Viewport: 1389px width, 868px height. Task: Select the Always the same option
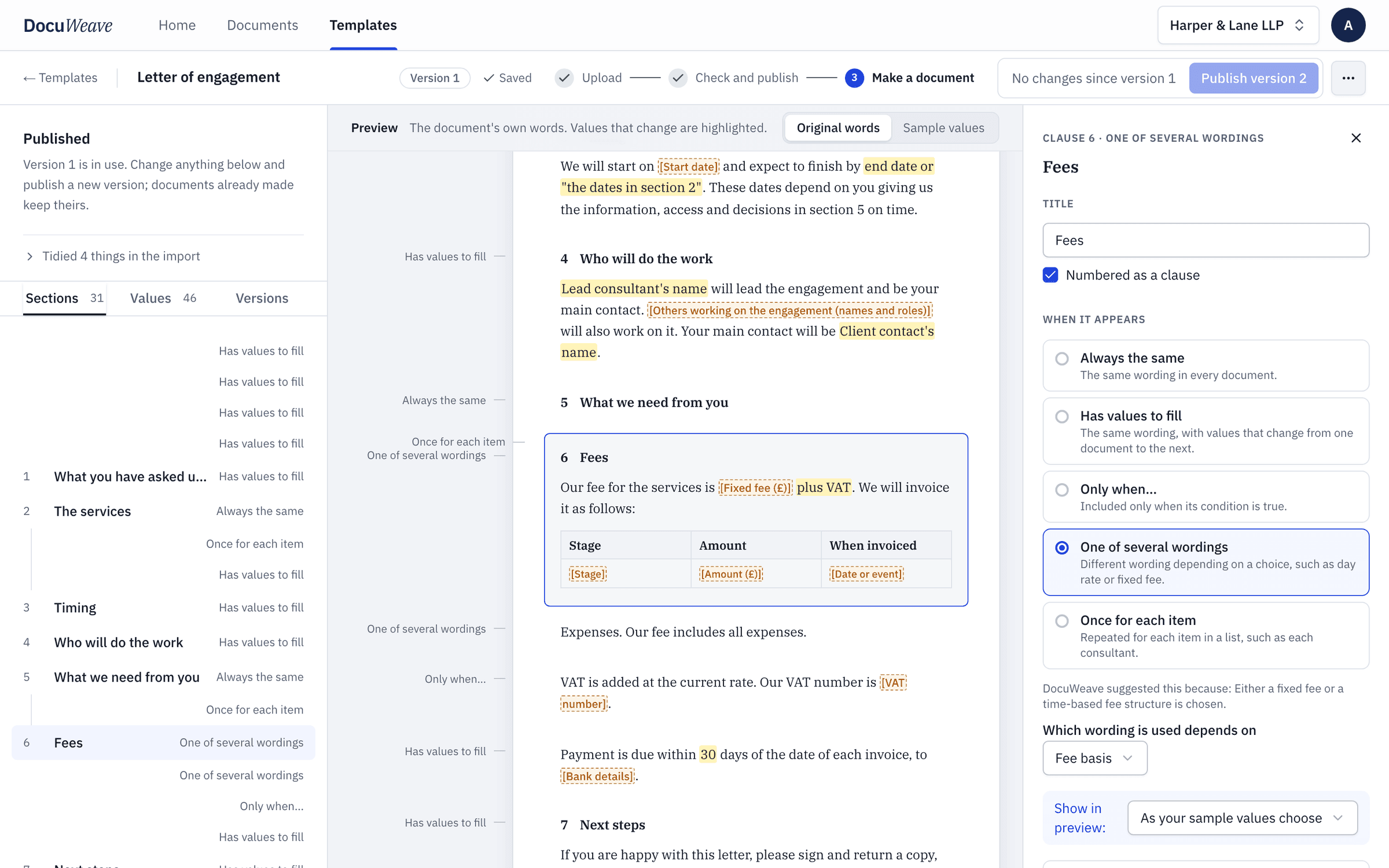point(1206,366)
